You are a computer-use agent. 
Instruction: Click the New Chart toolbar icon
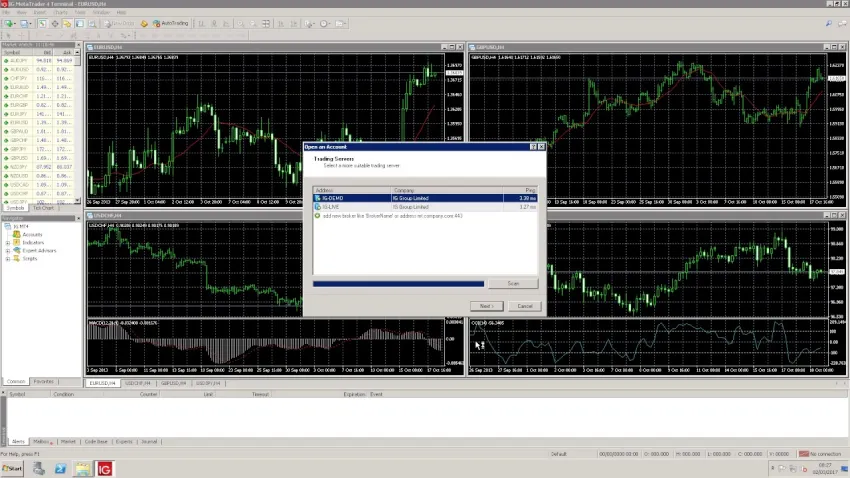9,23
